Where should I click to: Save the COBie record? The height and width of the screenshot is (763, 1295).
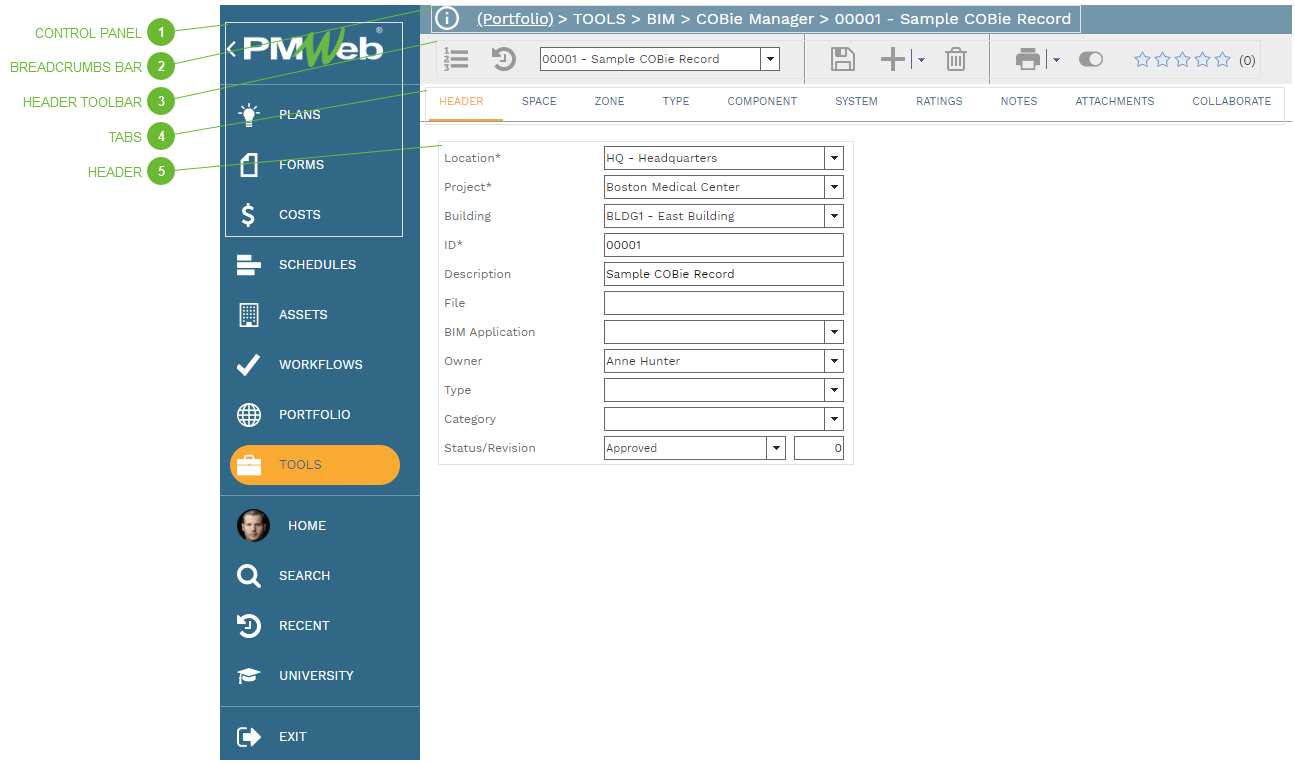(842, 59)
